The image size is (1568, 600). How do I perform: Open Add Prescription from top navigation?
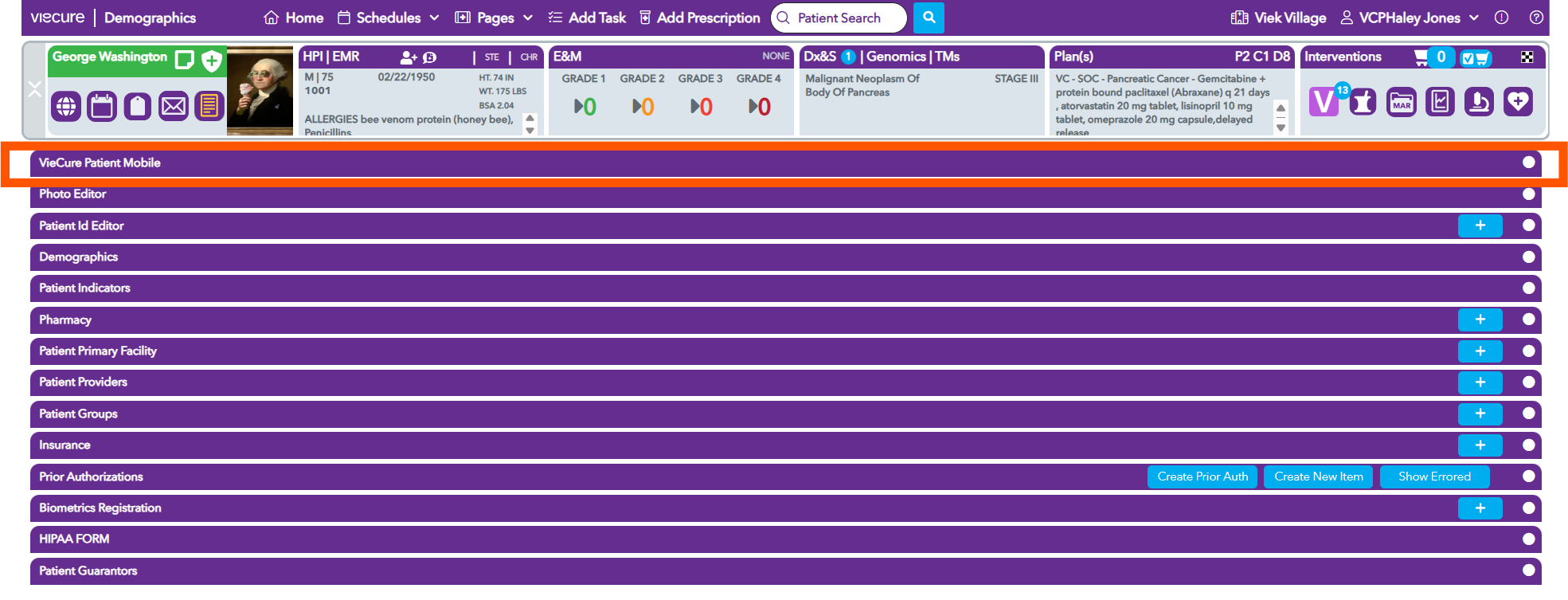699,18
